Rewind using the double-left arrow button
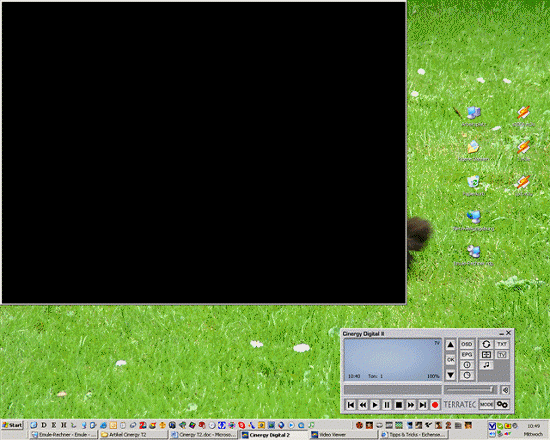The width and height of the screenshot is (550, 440). 363,405
